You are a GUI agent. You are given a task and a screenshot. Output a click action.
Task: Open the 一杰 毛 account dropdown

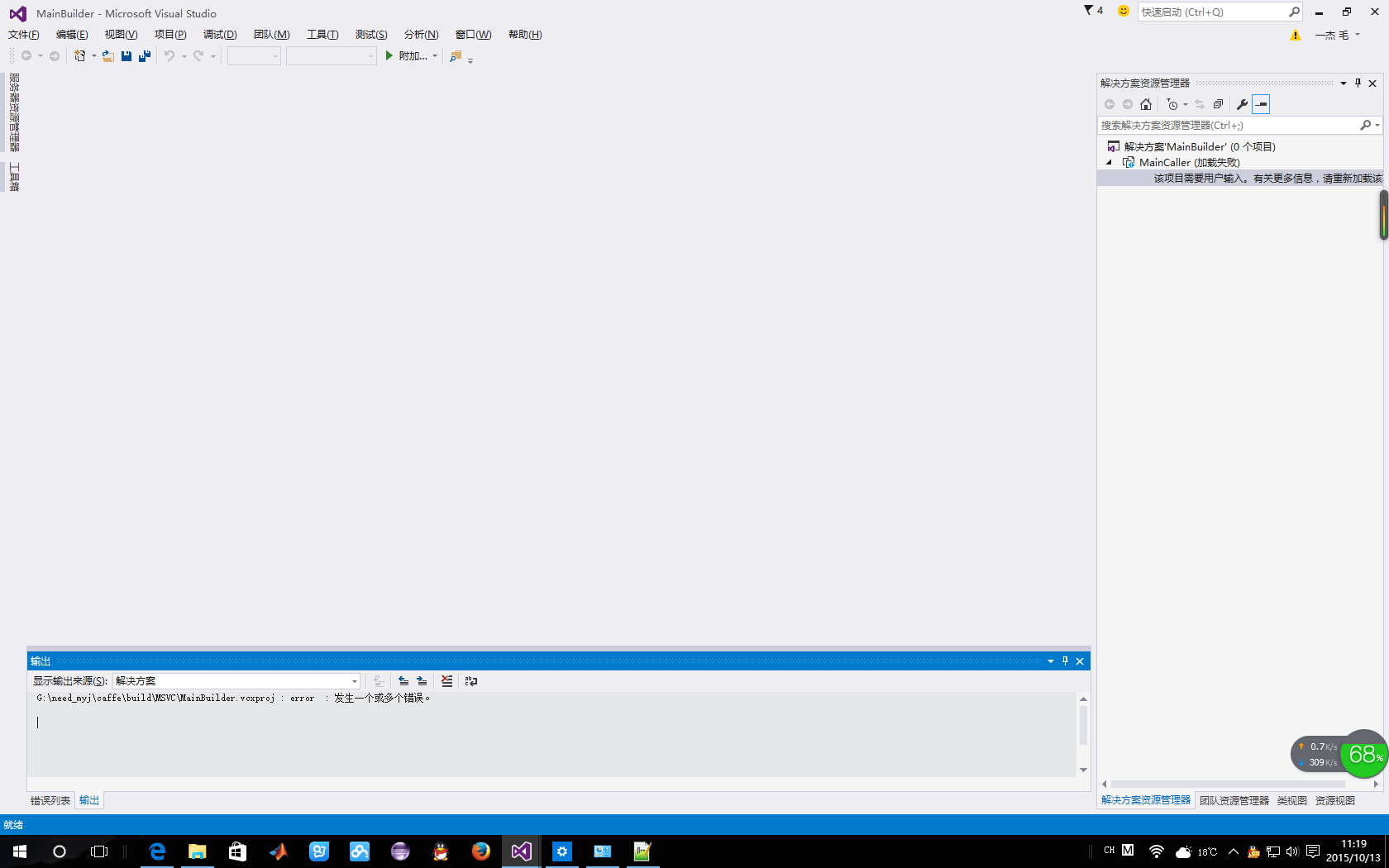tap(1338, 35)
